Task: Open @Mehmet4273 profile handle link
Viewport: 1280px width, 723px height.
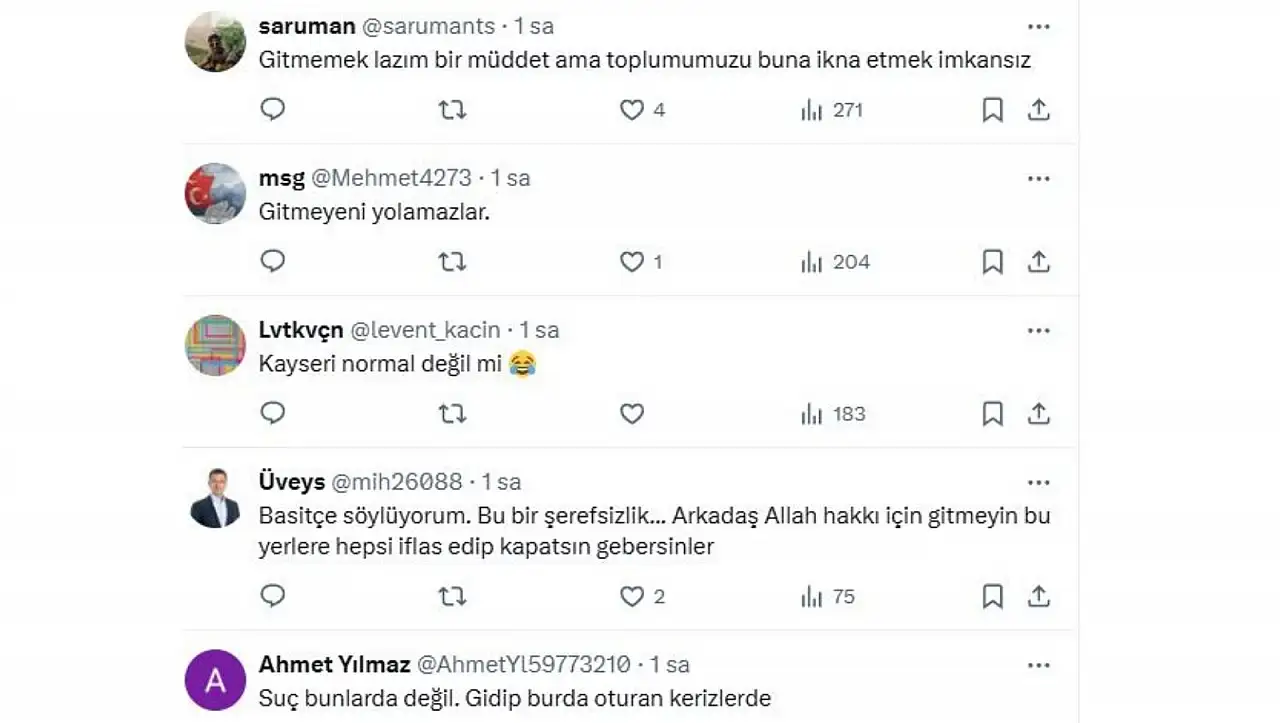Action: pyautogui.click(x=391, y=178)
